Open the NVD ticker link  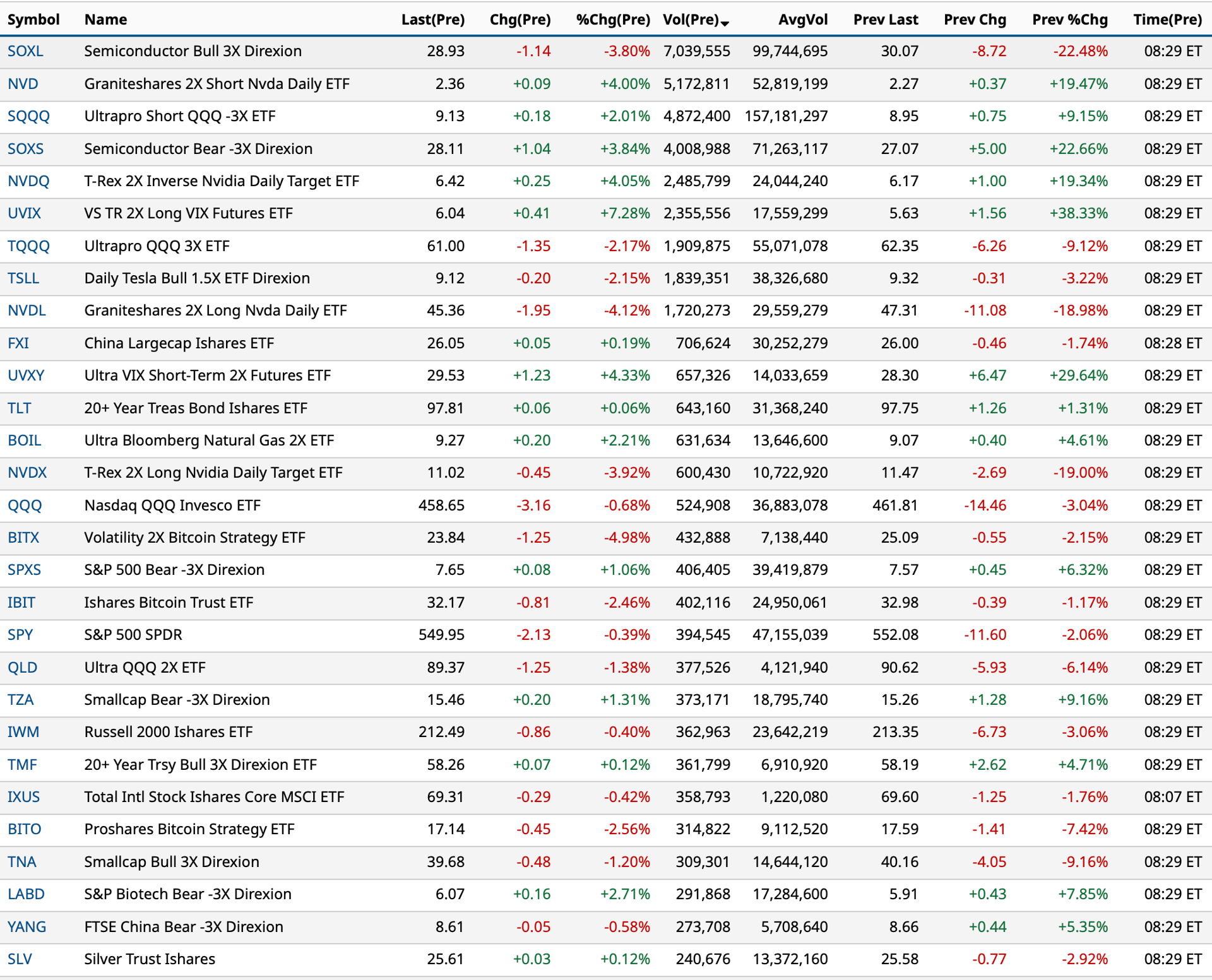tap(23, 84)
